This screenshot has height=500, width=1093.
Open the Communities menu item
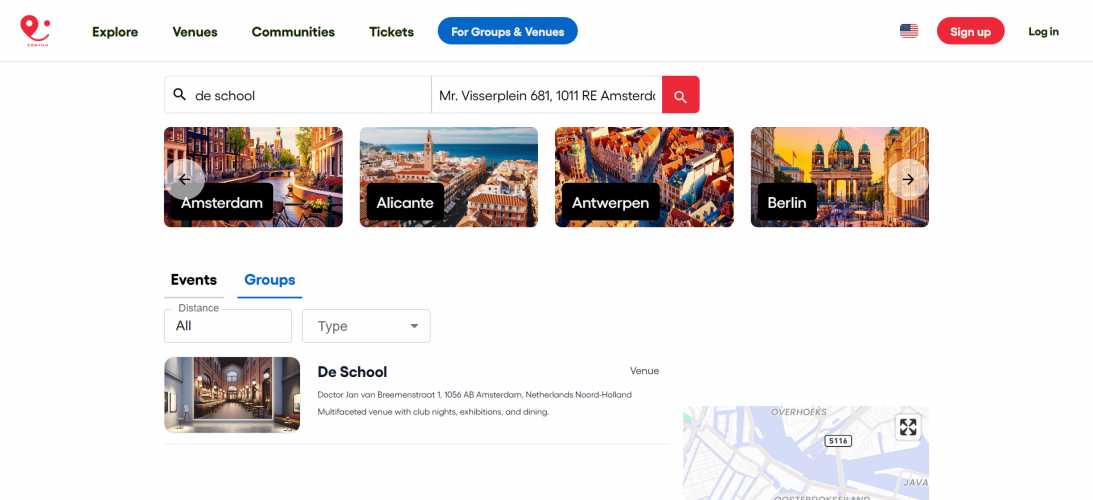293,32
